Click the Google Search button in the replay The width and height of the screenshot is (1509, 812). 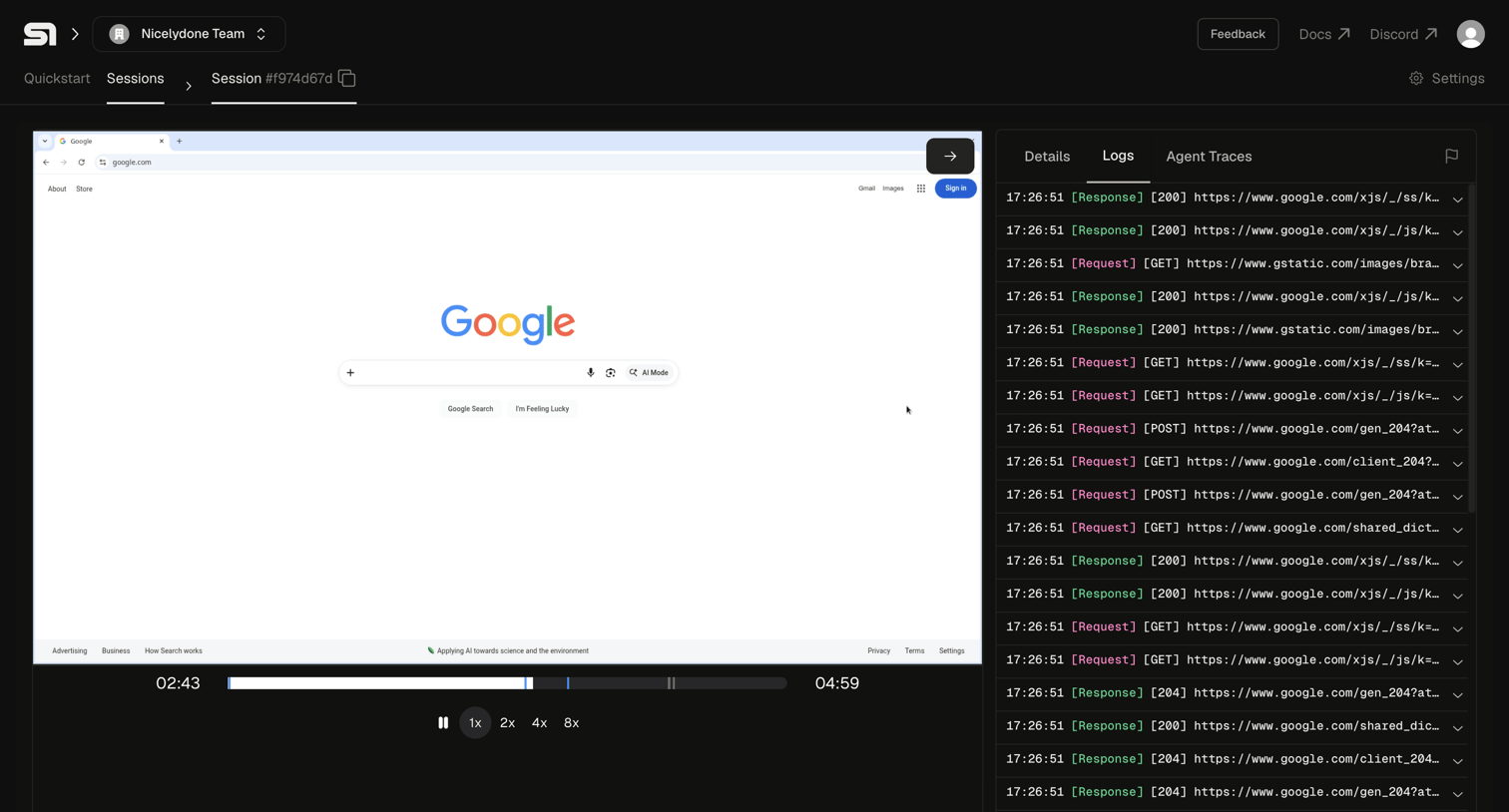click(x=470, y=409)
